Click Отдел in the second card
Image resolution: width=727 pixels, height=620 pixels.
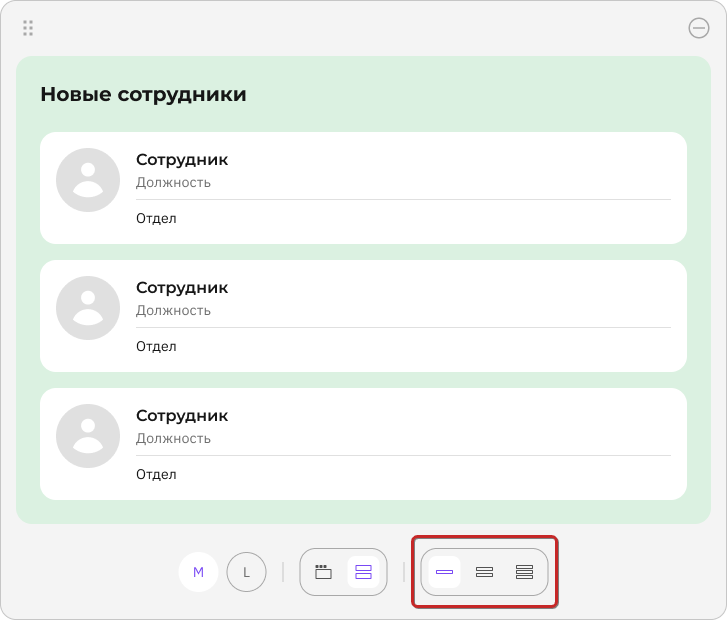156,346
